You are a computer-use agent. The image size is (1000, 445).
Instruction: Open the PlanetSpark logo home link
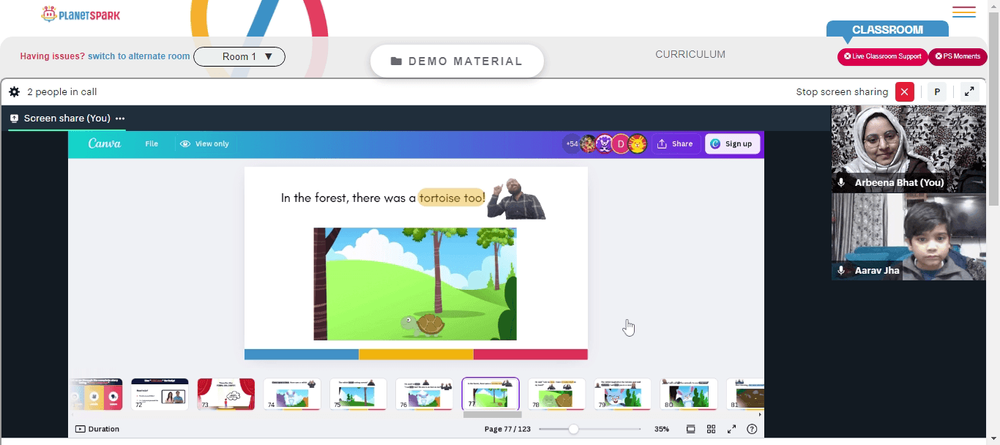pyautogui.click(x=80, y=14)
